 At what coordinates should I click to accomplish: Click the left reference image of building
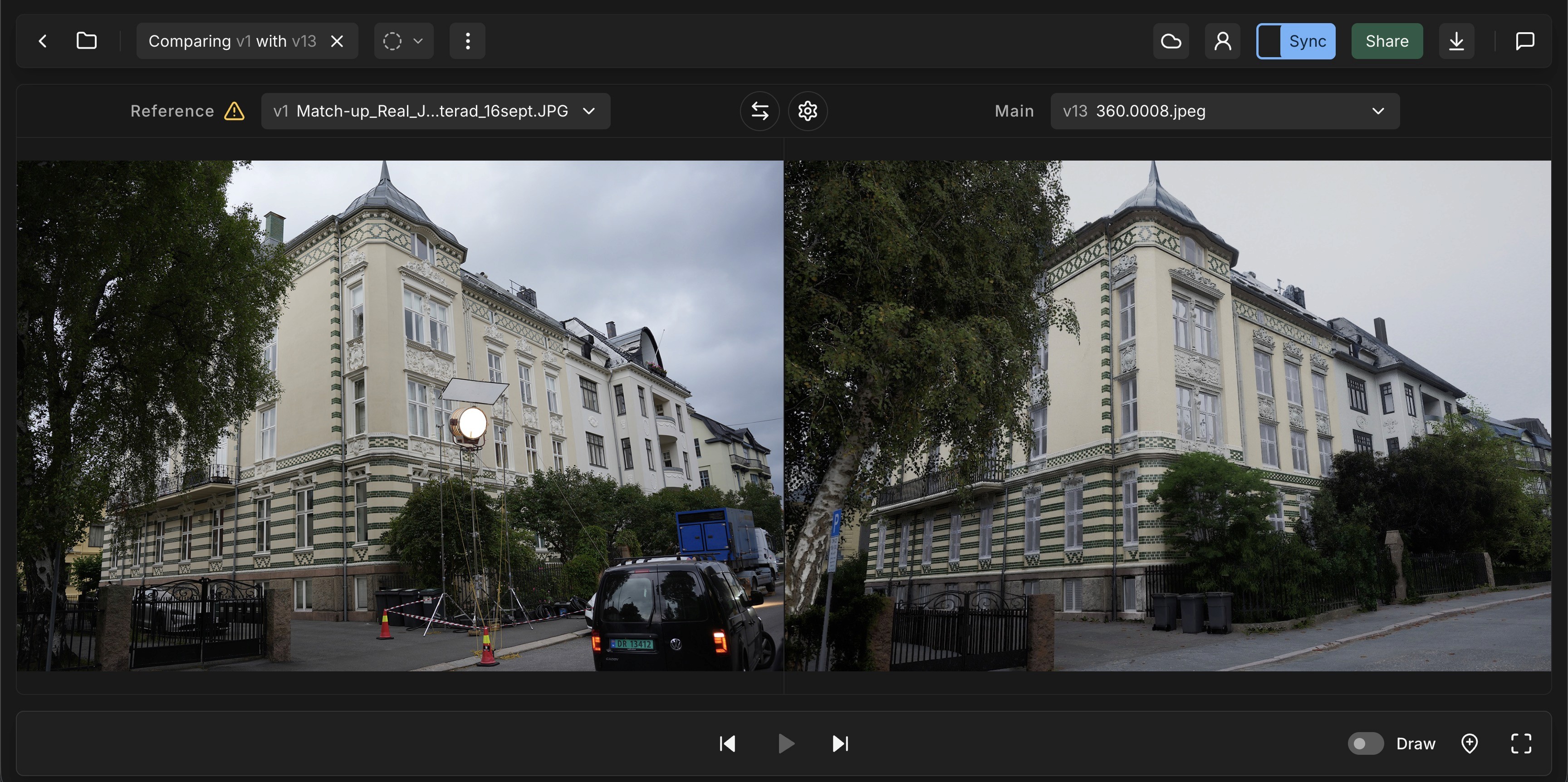pos(400,415)
